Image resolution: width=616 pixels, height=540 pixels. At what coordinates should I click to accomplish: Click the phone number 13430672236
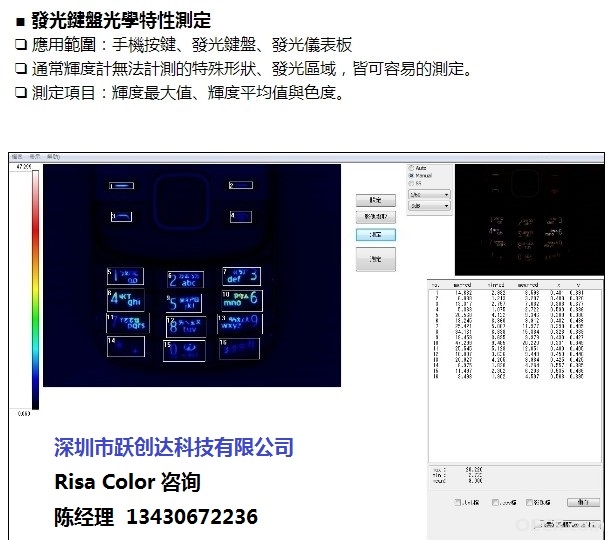click(x=192, y=517)
